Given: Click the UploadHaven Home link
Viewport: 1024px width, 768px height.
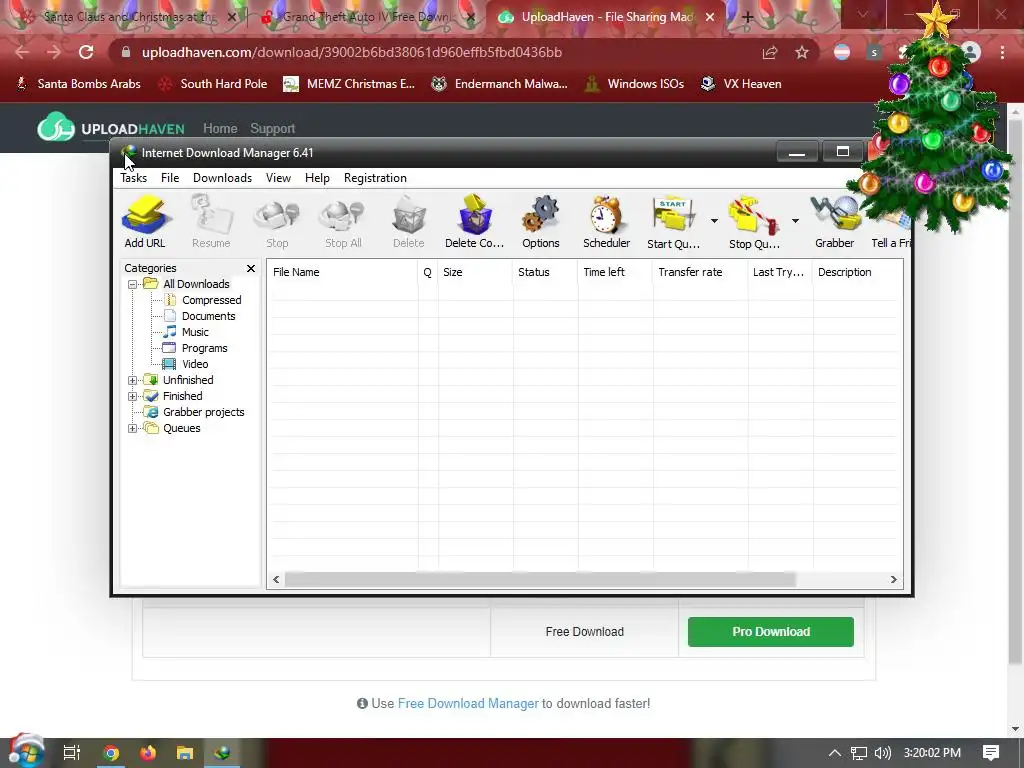Looking at the screenshot, I should coord(220,129).
